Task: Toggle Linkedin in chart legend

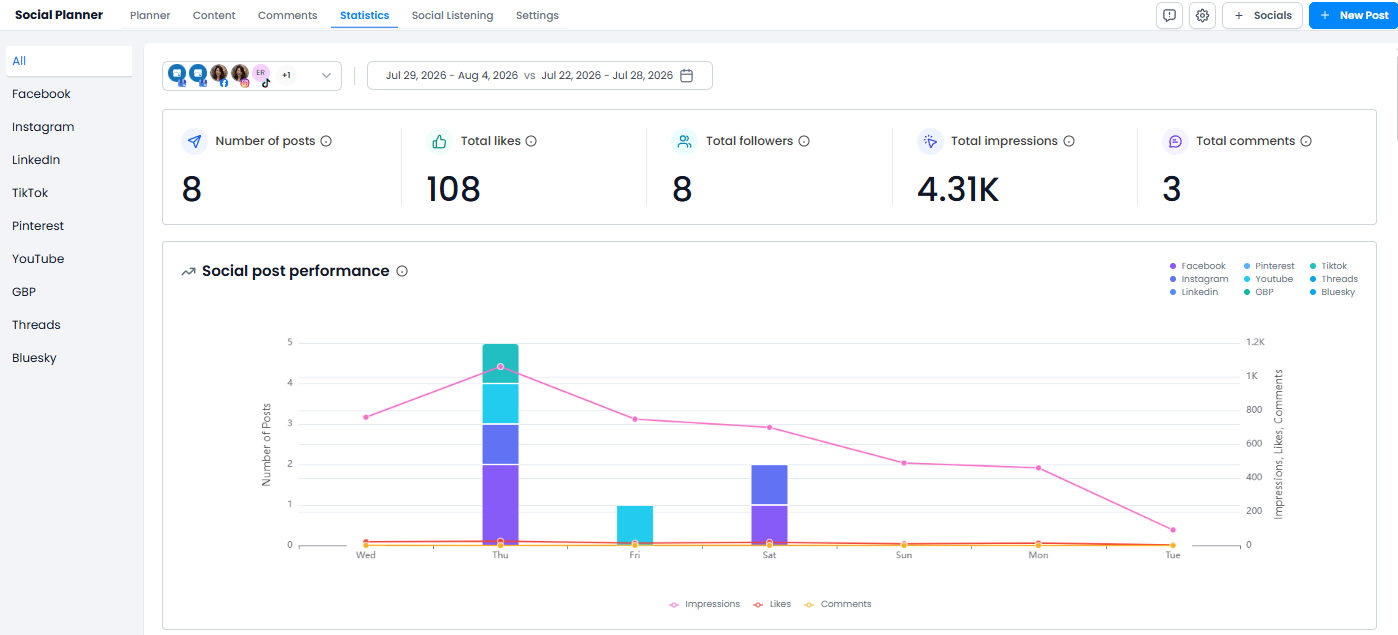Action: coord(1194,292)
